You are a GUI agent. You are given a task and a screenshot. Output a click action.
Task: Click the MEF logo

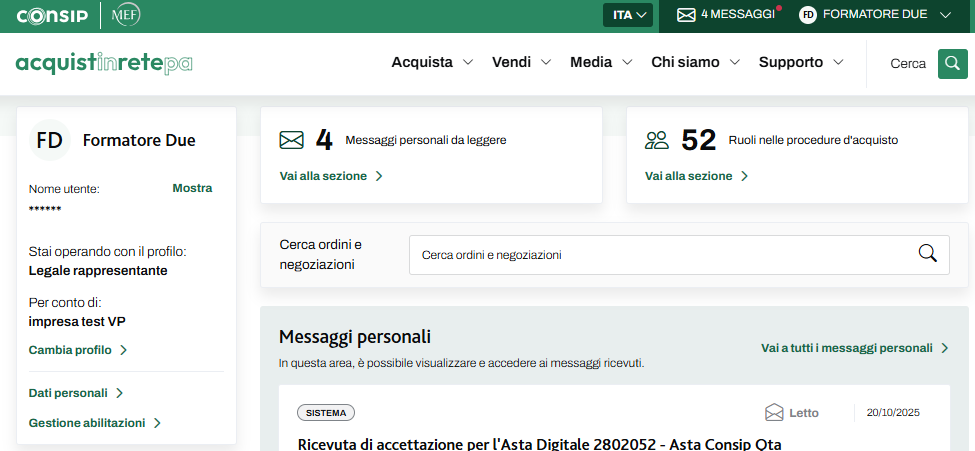pyautogui.click(x=126, y=16)
